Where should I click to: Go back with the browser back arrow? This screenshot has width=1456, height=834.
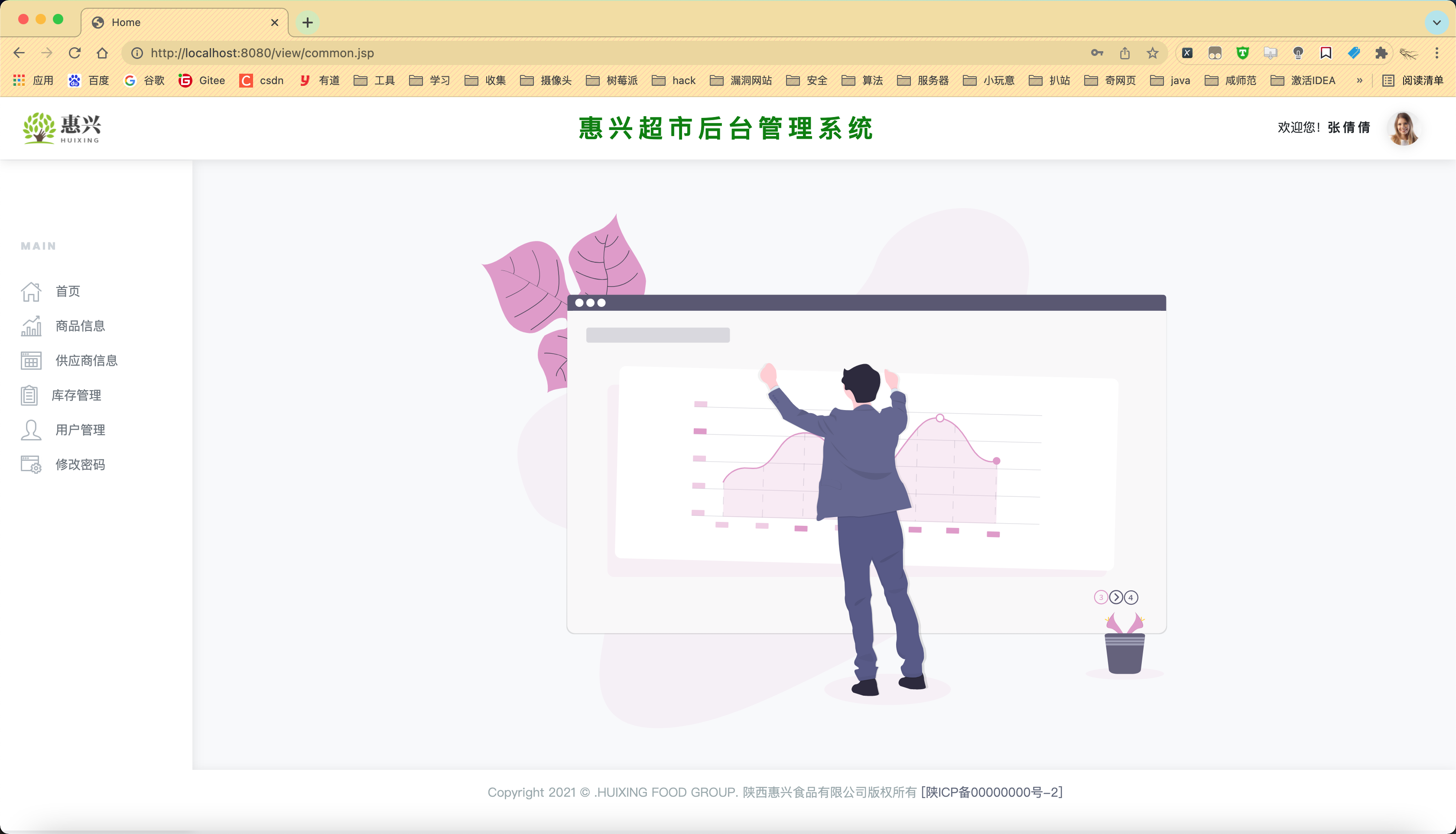tap(19, 53)
